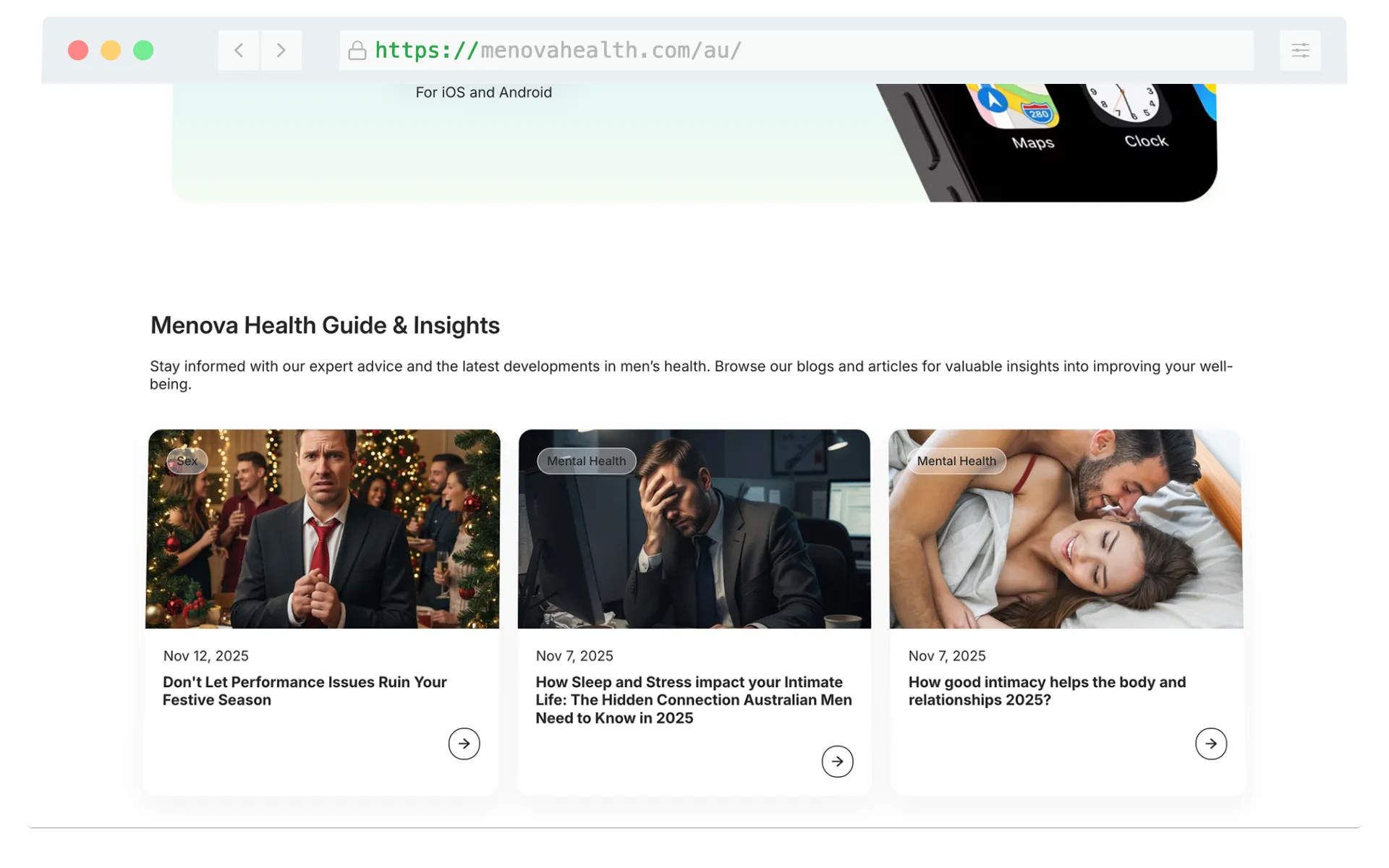Click the browser back navigation arrow
Image resolution: width=1389 pixels, height=868 pixels.
tap(238, 50)
